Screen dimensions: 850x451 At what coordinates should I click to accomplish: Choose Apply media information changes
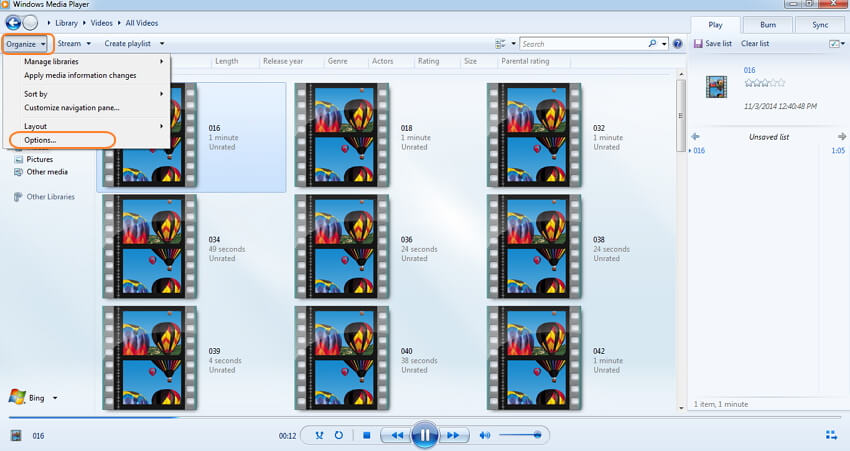point(80,75)
